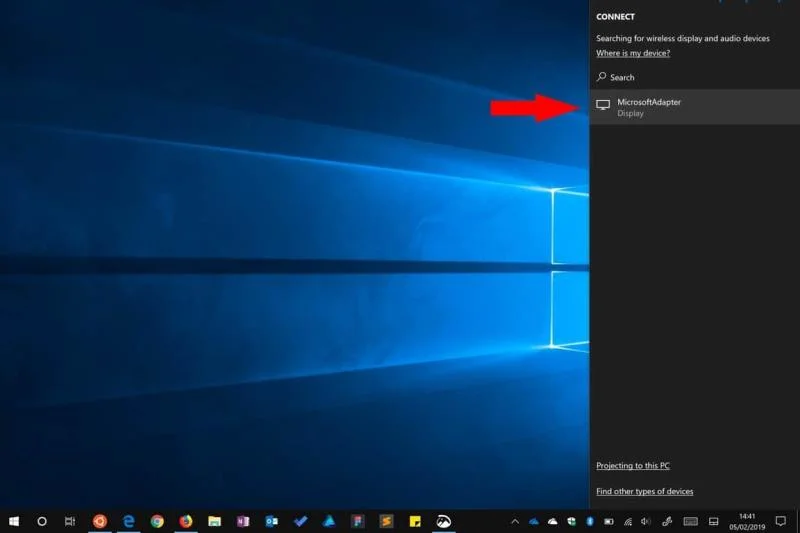Open 'Projecting to this PC' link
This screenshot has height=533, width=800.
click(633, 466)
